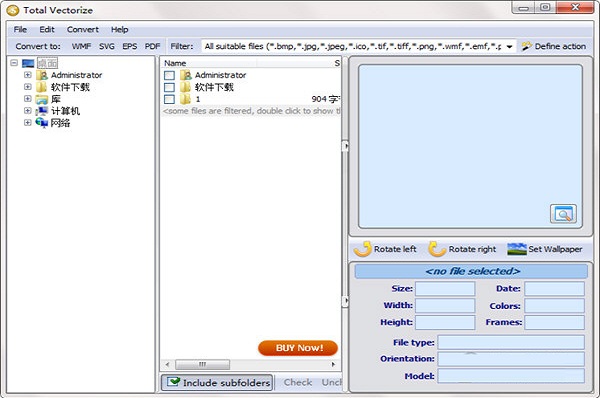The image size is (600, 398).
Task: Select the 库 library icon in tree
Action: (x=42, y=99)
